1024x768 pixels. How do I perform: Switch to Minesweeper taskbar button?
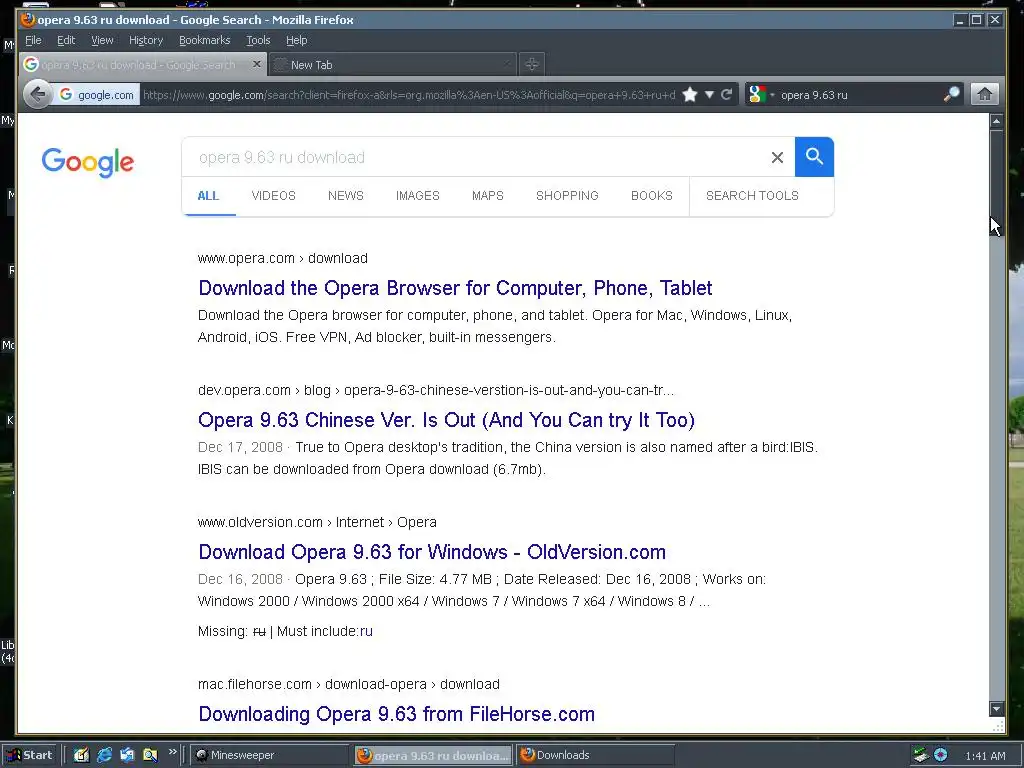click(271, 755)
